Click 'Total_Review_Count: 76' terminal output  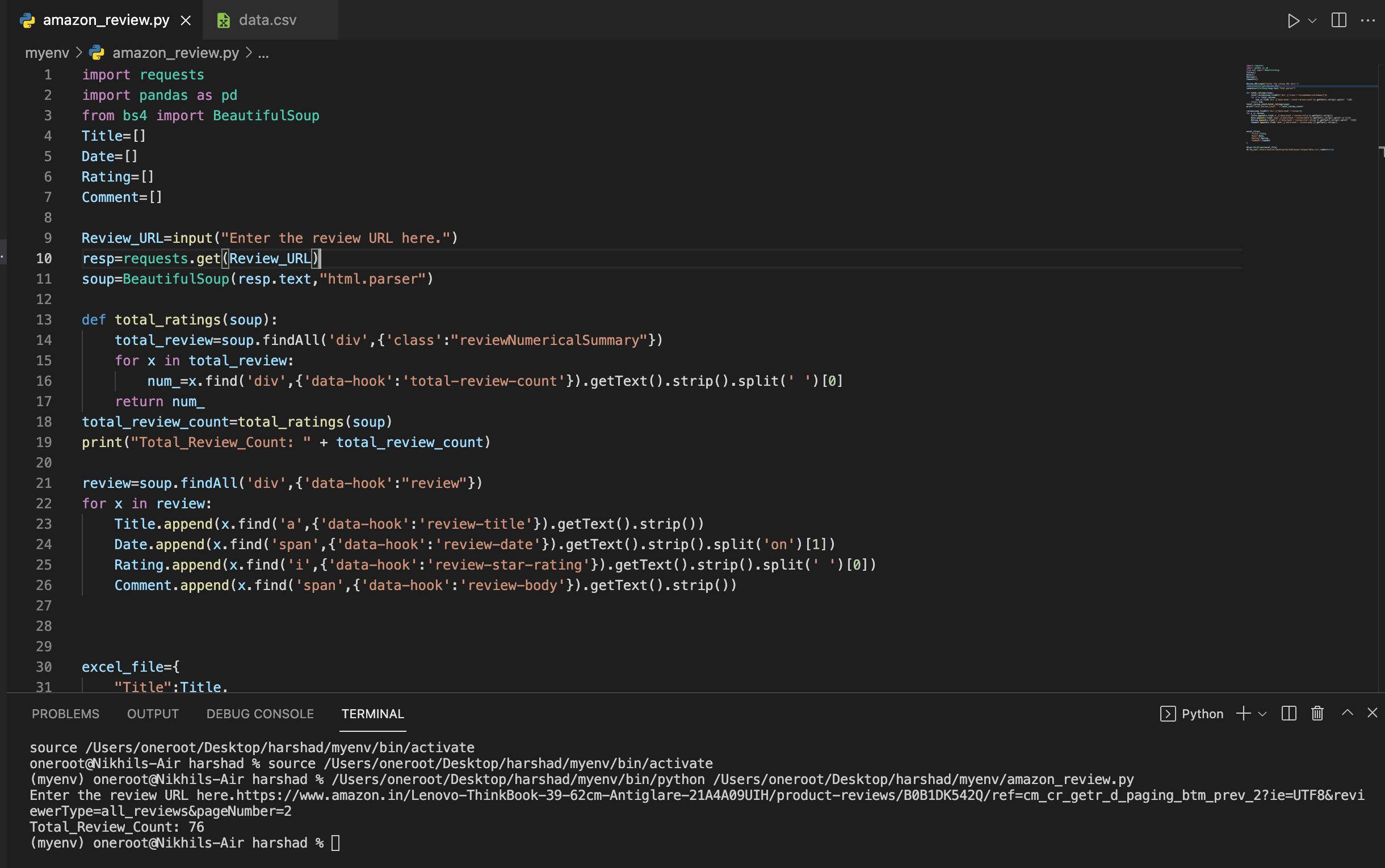coord(116,827)
